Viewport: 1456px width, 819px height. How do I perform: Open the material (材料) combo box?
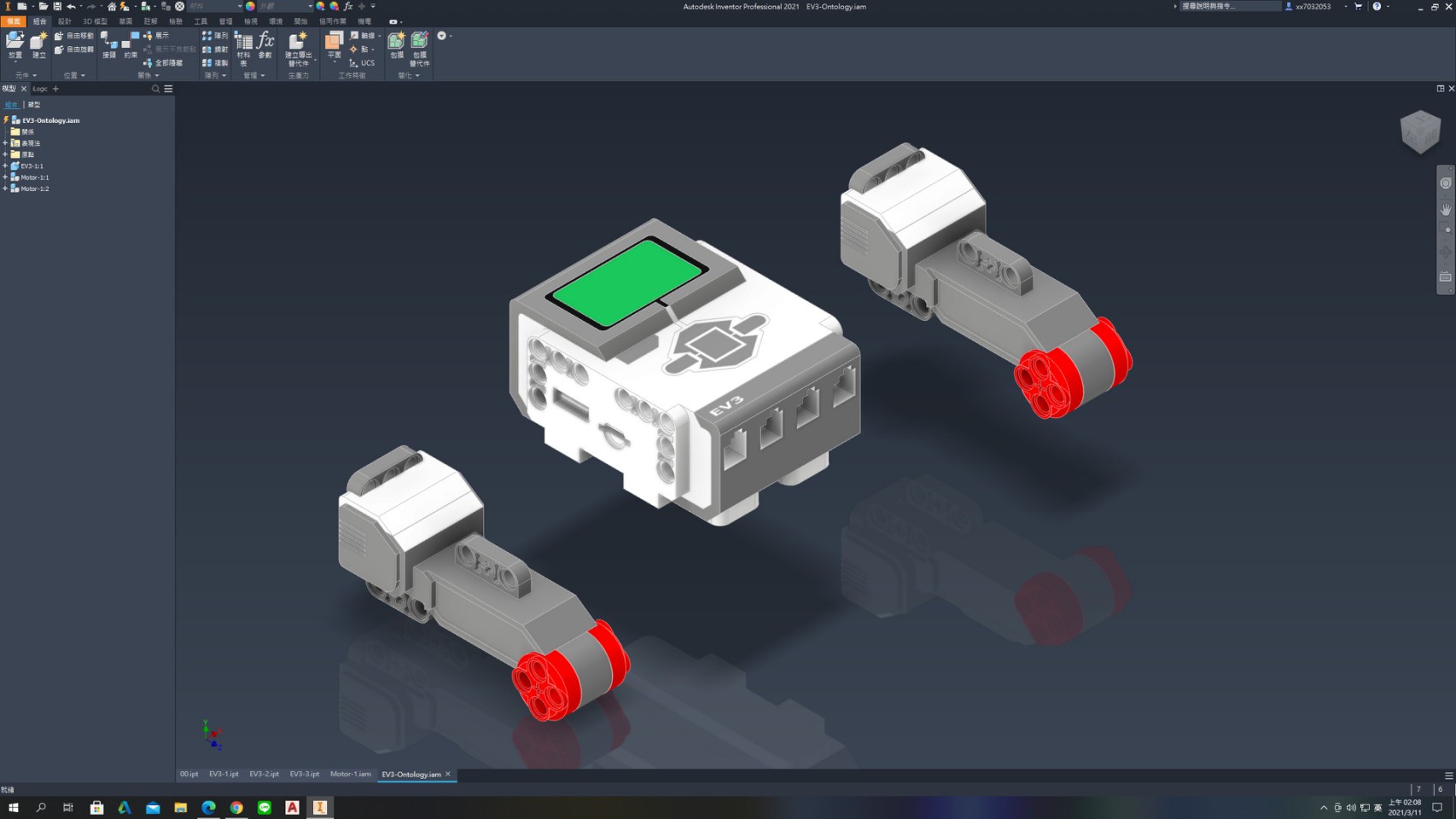[215, 6]
